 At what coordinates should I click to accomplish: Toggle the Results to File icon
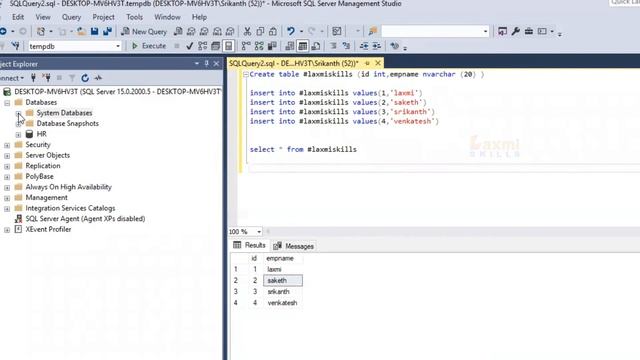tap(316, 46)
